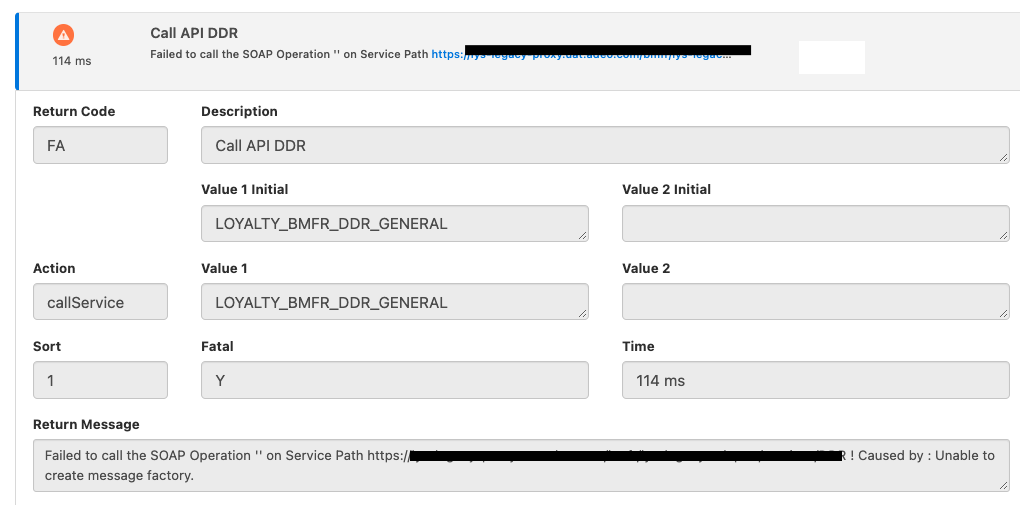This screenshot has height=505, width=1020.
Task: Click the Time field showing 114 ms
Action: pos(816,380)
